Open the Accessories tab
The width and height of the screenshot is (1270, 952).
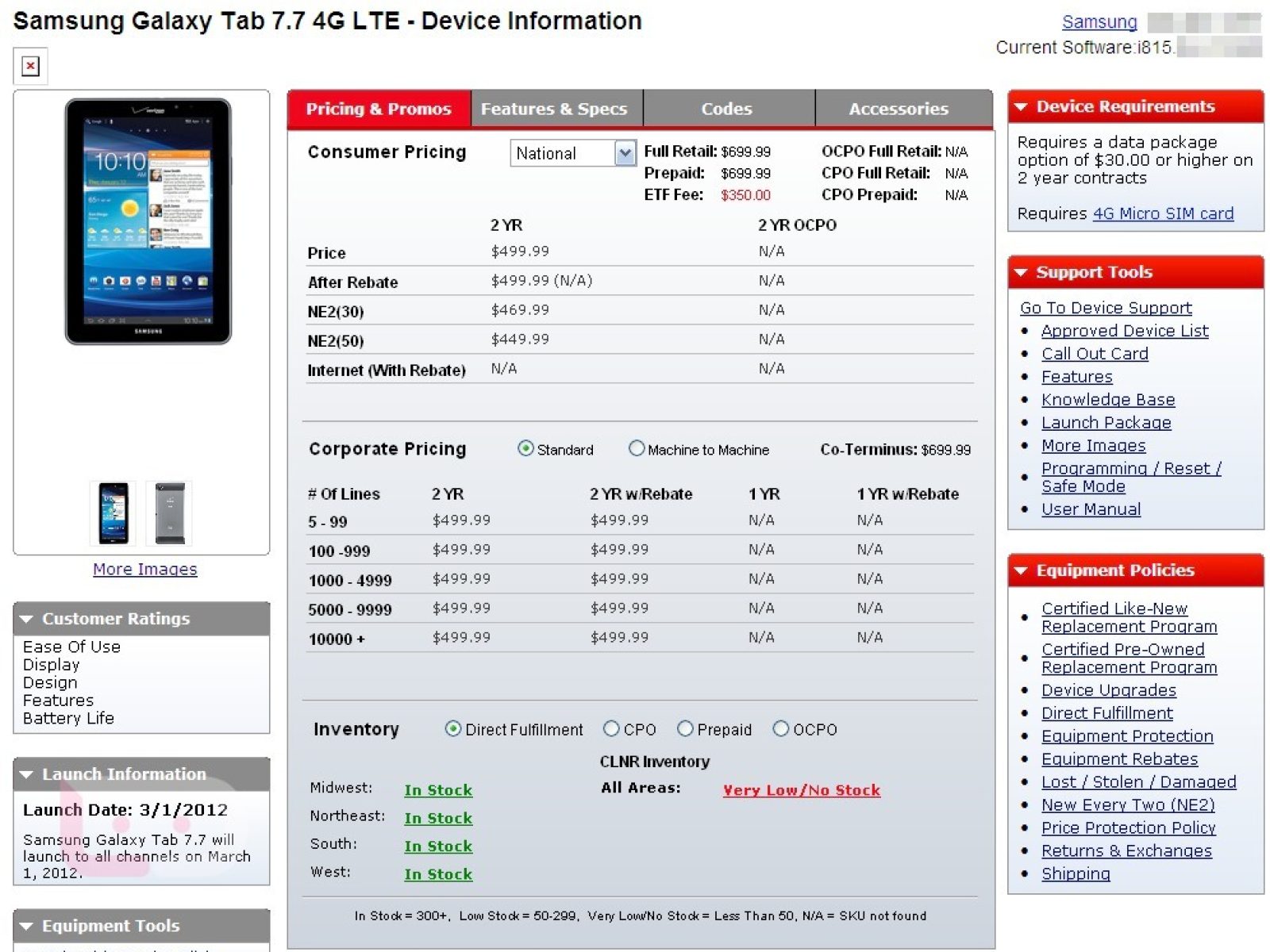pos(899,109)
